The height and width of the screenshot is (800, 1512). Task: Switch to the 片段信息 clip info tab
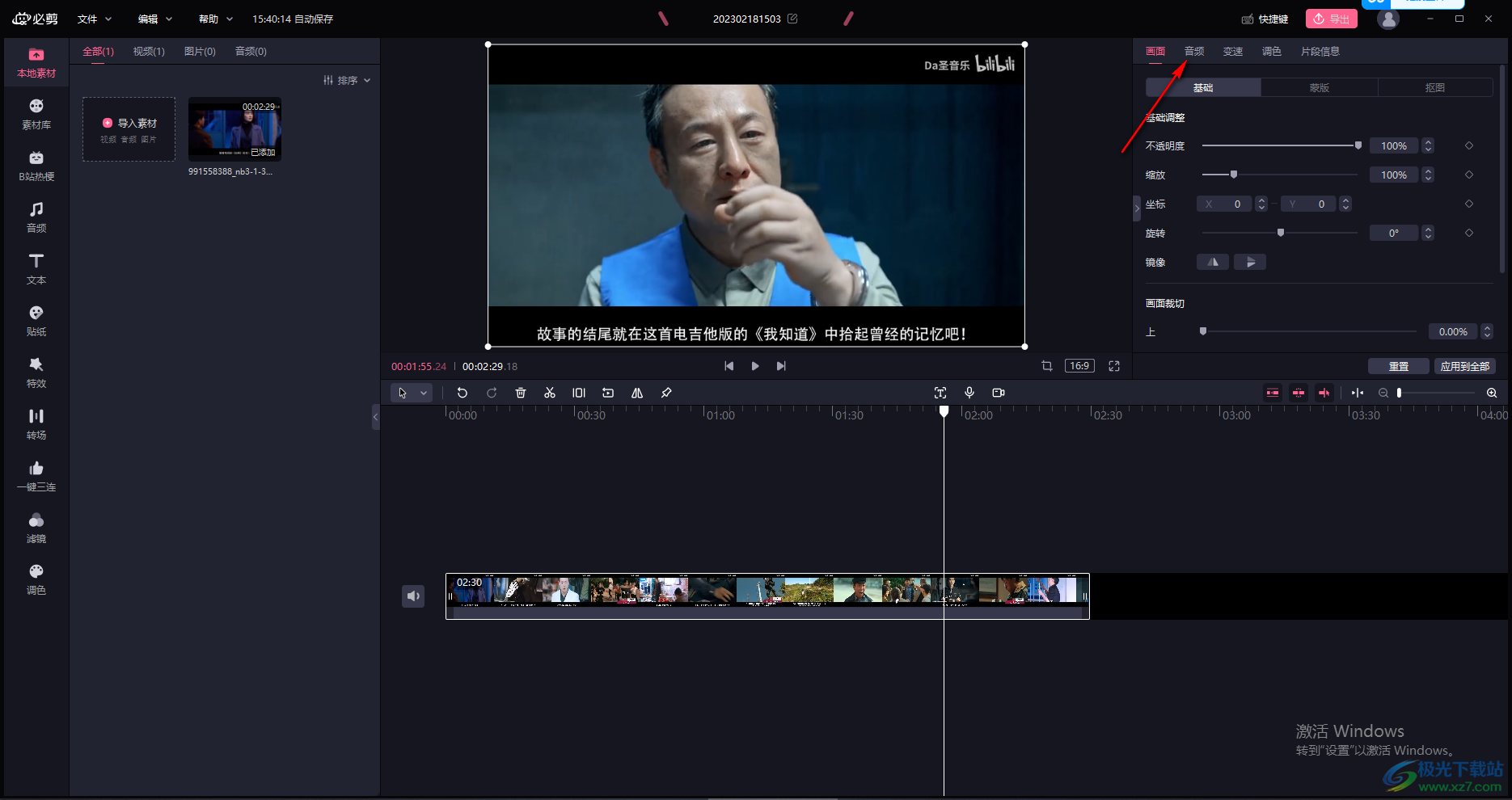click(1320, 51)
